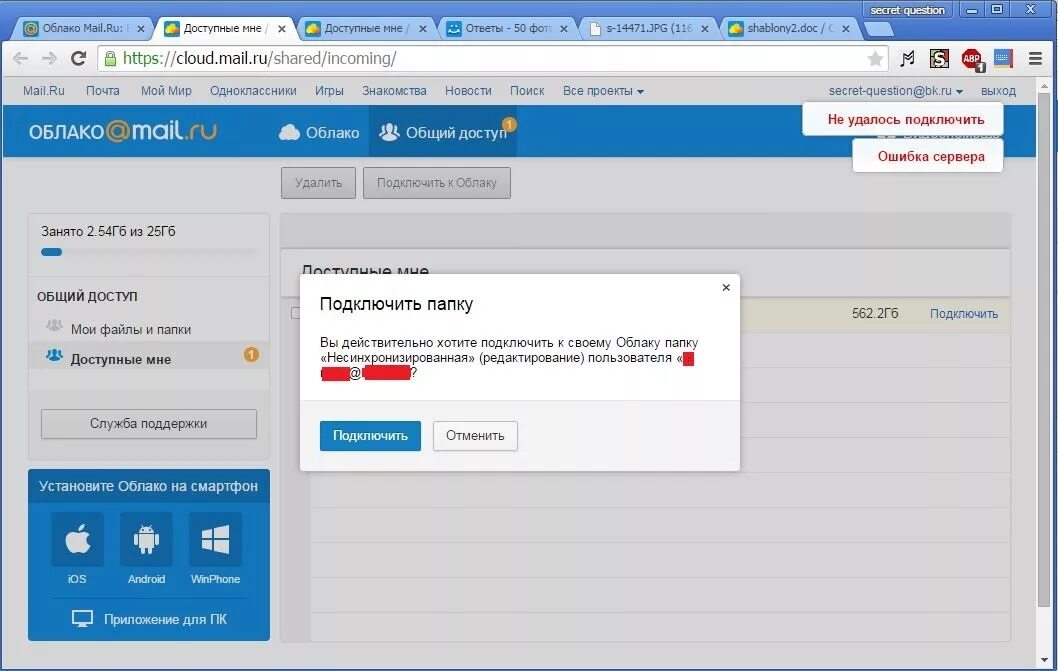This screenshot has height=671, width=1058.
Task: Close the Облако Mail.Ru tab
Action: pyautogui.click(x=140, y=28)
